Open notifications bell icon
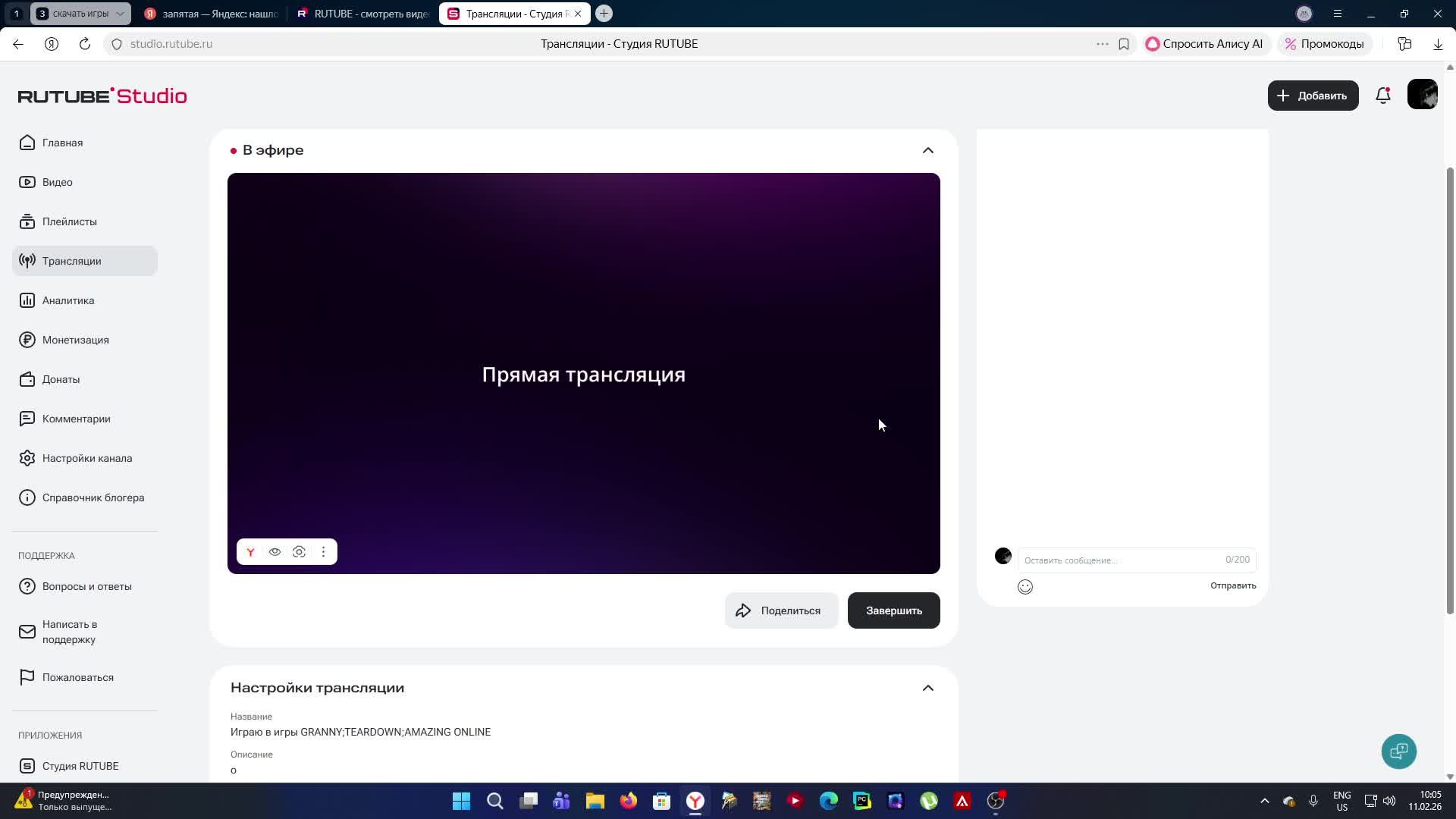The width and height of the screenshot is (1456, 819). 1382,96
